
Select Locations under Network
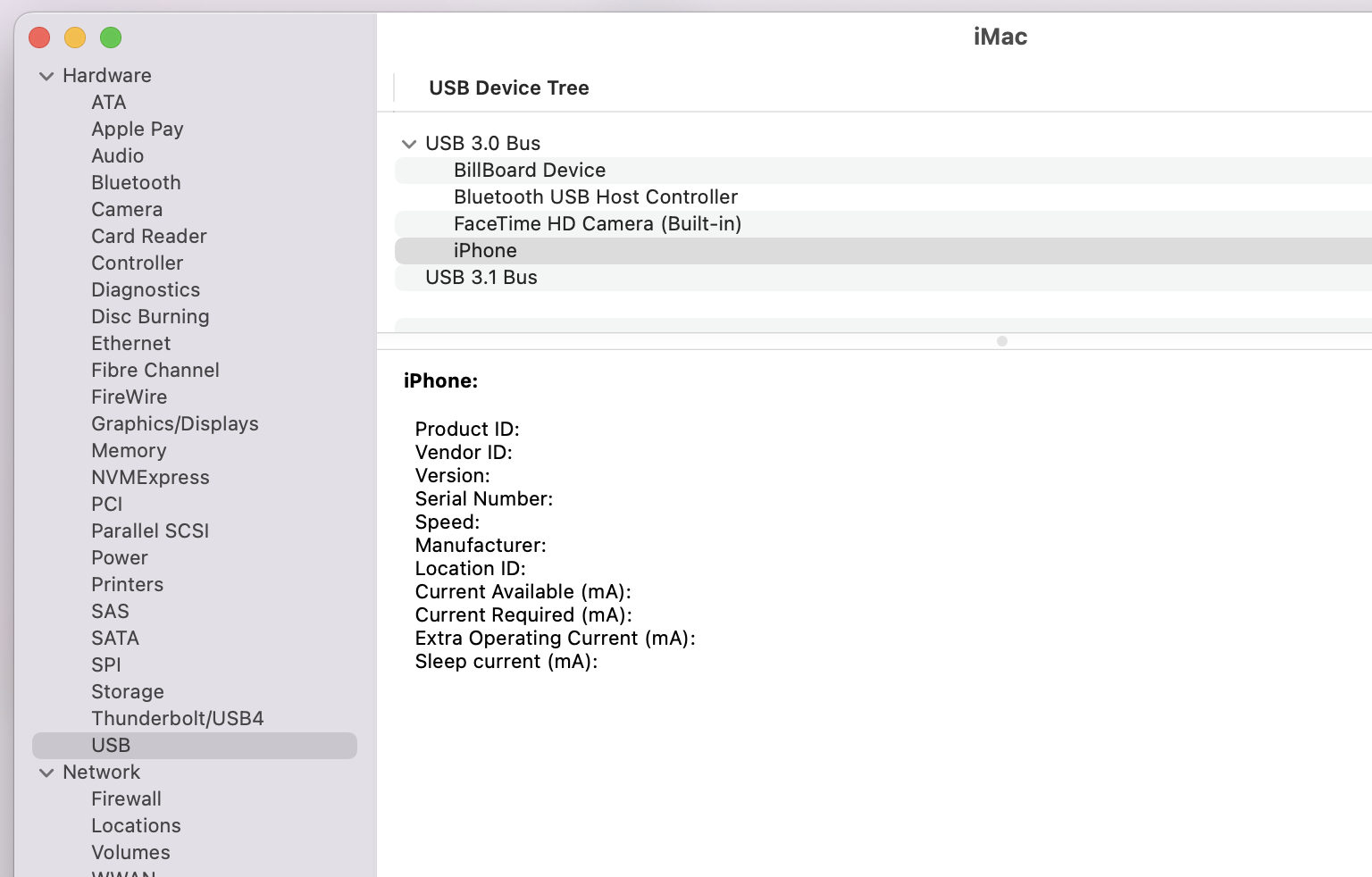(136, 826)
